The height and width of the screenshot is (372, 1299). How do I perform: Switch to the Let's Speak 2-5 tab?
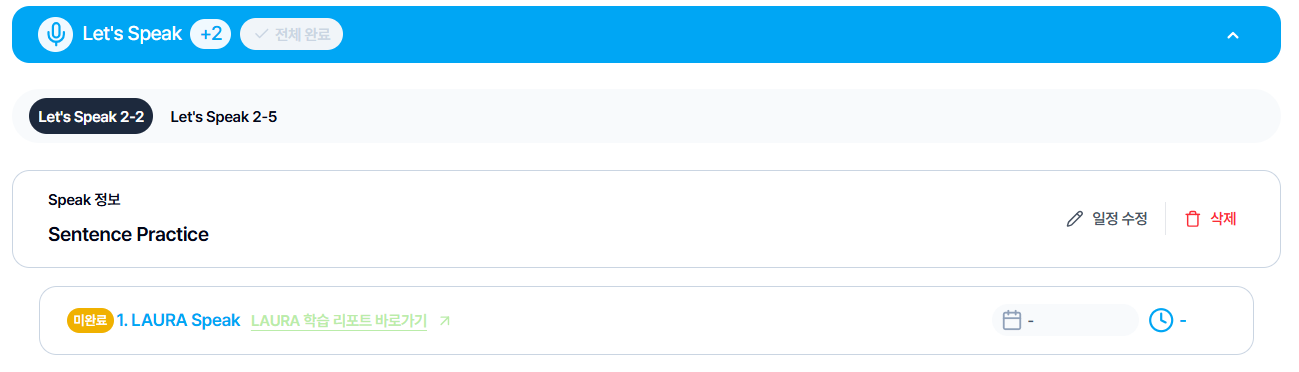[x=224, y=117]
